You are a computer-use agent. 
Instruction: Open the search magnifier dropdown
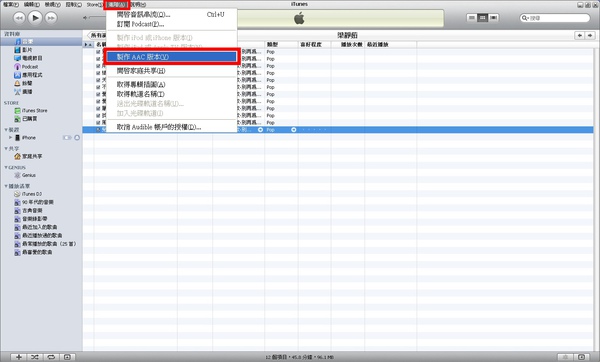525,18
